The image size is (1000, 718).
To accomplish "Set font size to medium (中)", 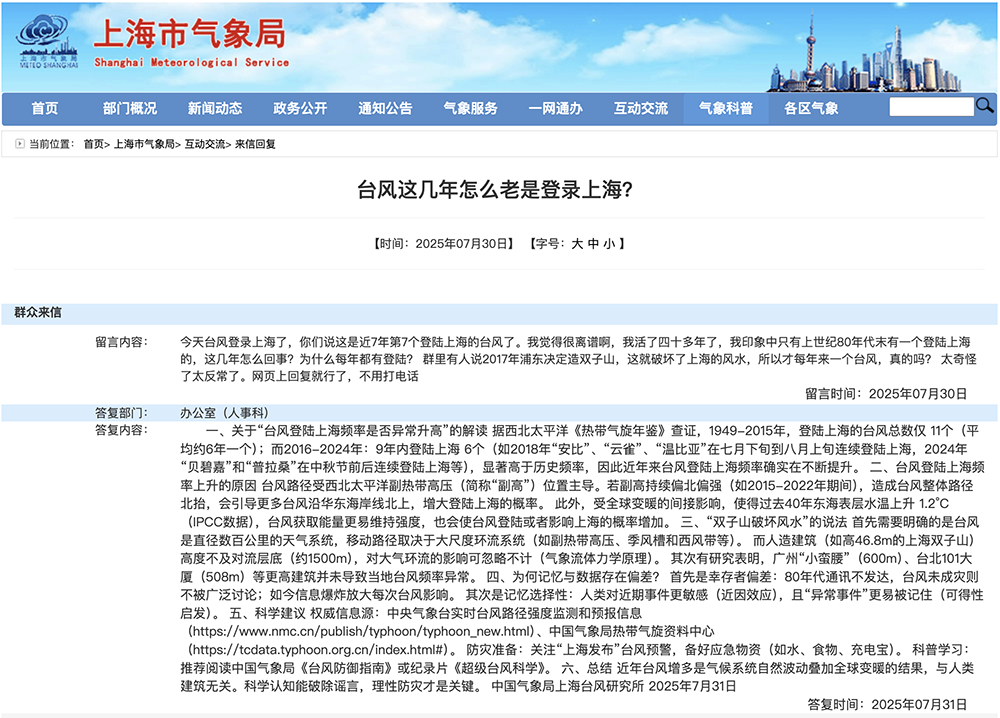I will pyautogui.click(x=592, y=243).
